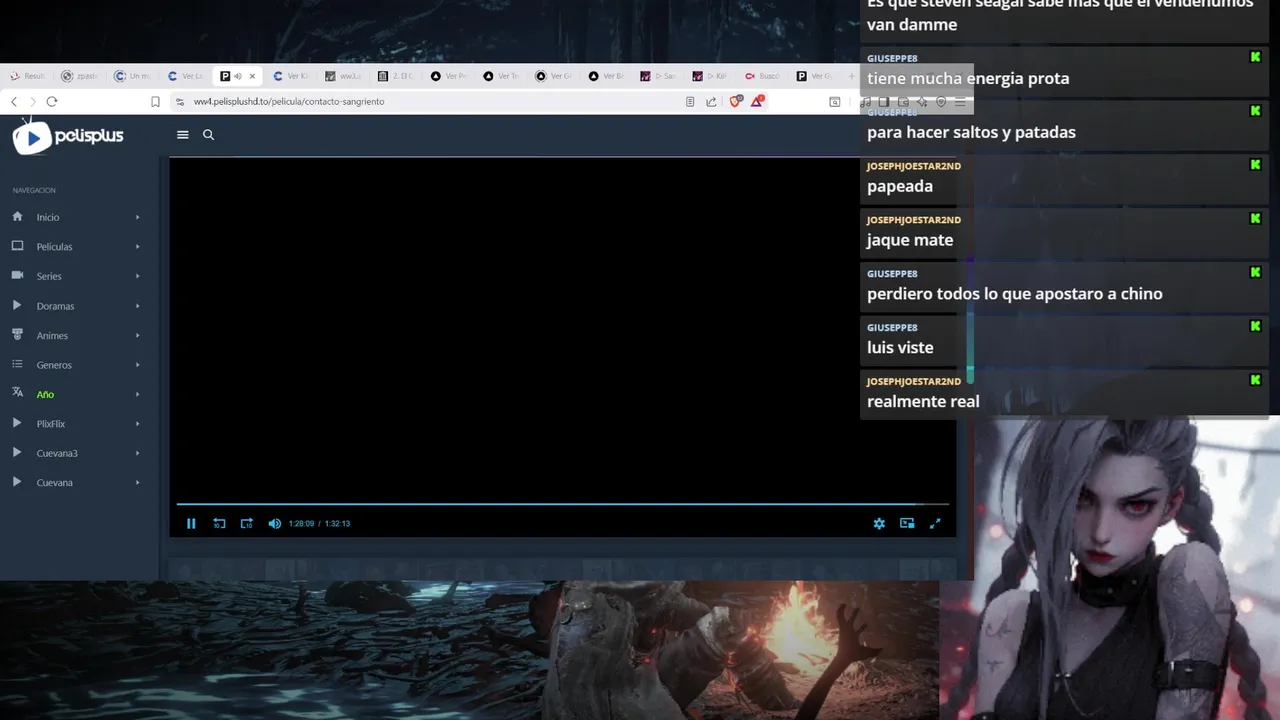Open Cuevana3 in the sidebar
Image resolution: width=1280 pixels, height=720 pixels.
click(57, 453)
